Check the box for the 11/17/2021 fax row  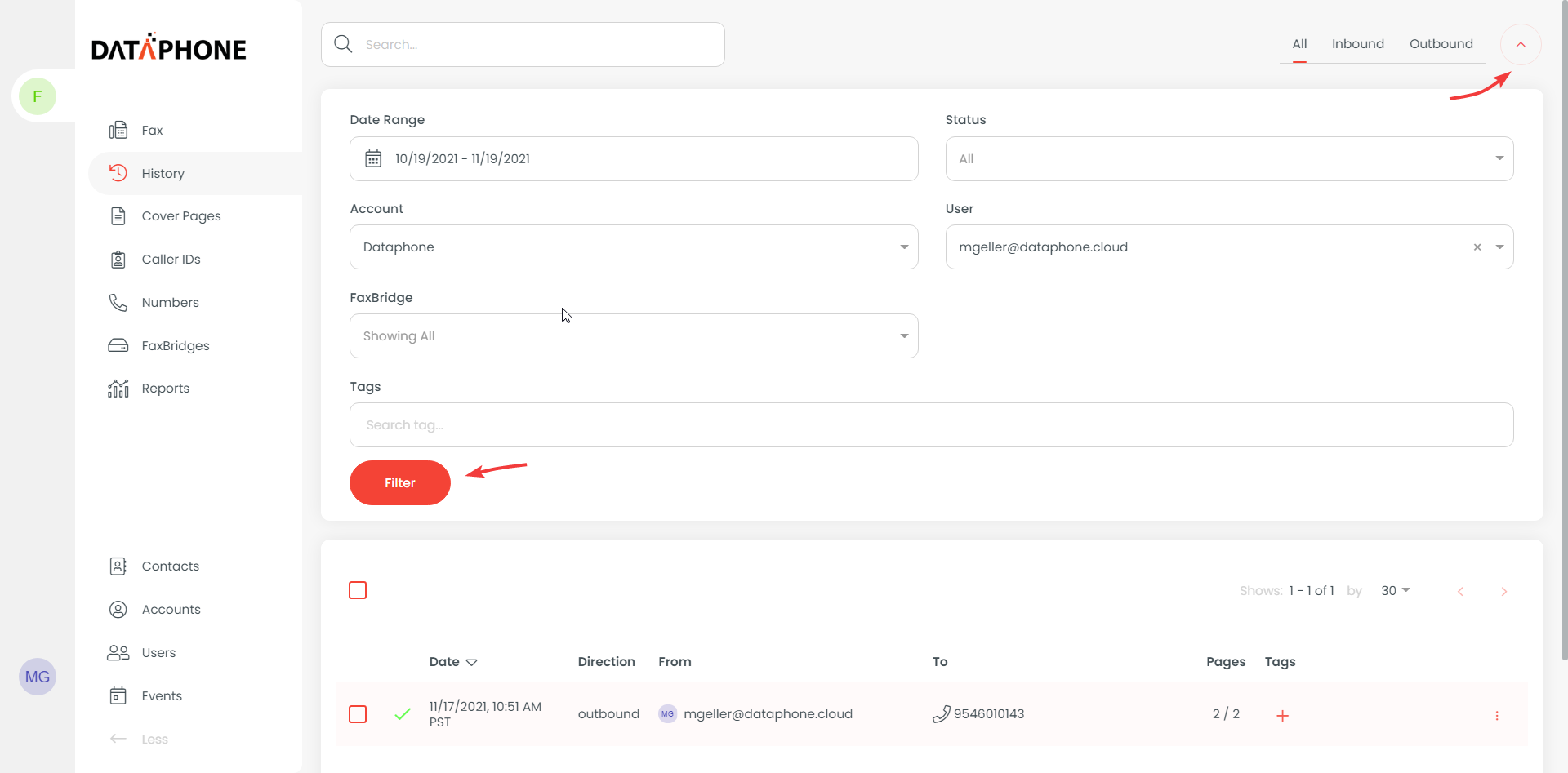coord(358,714)
